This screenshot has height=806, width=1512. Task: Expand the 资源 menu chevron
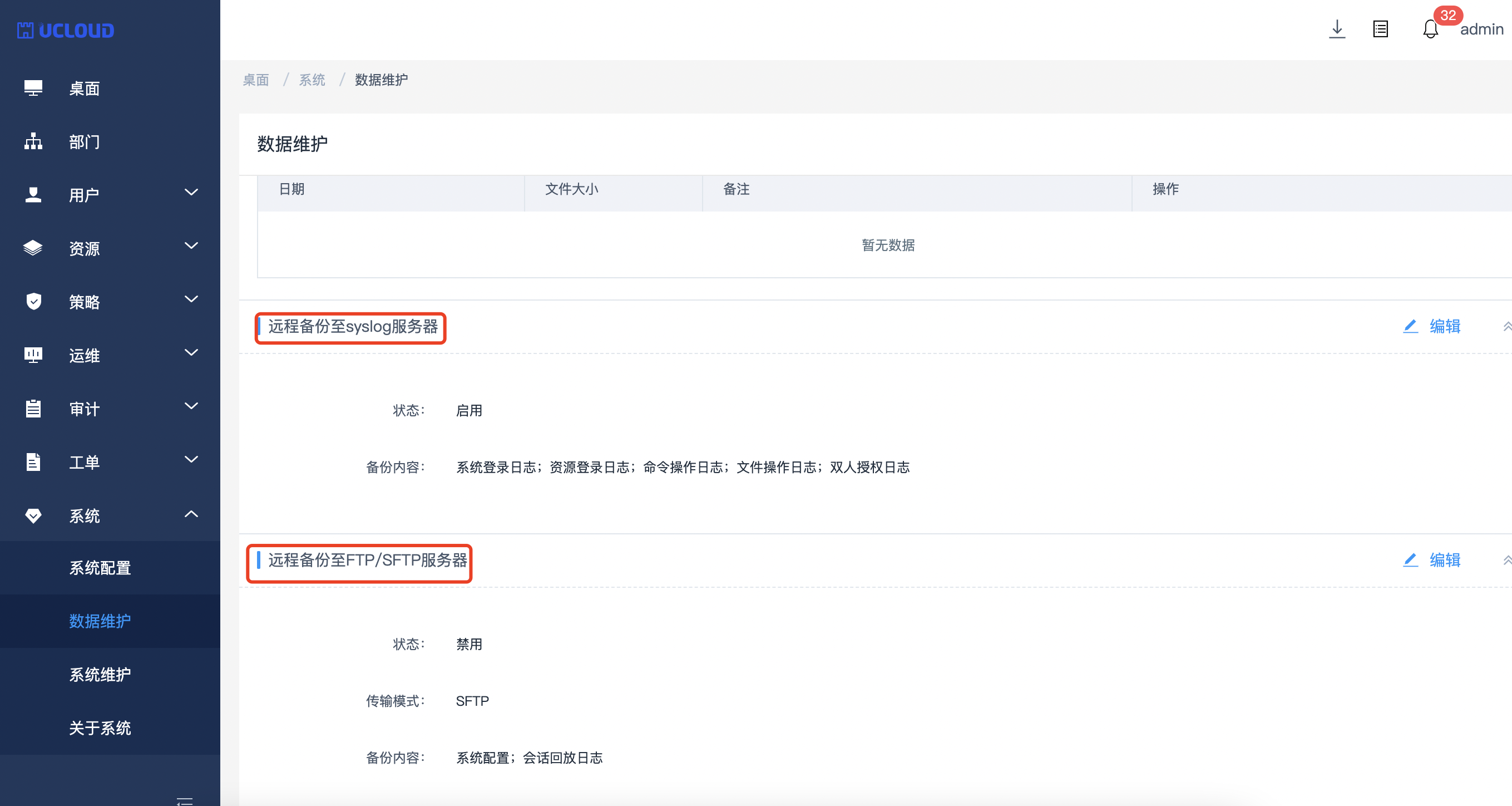(191, 246)
